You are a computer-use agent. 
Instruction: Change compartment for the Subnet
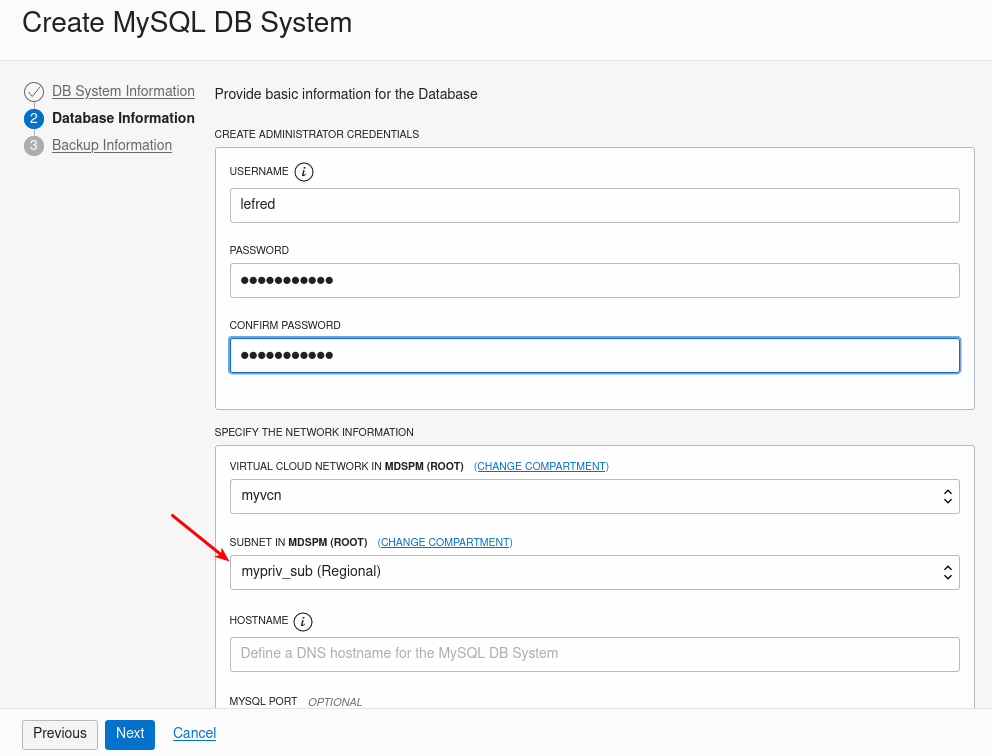point(445,542)
